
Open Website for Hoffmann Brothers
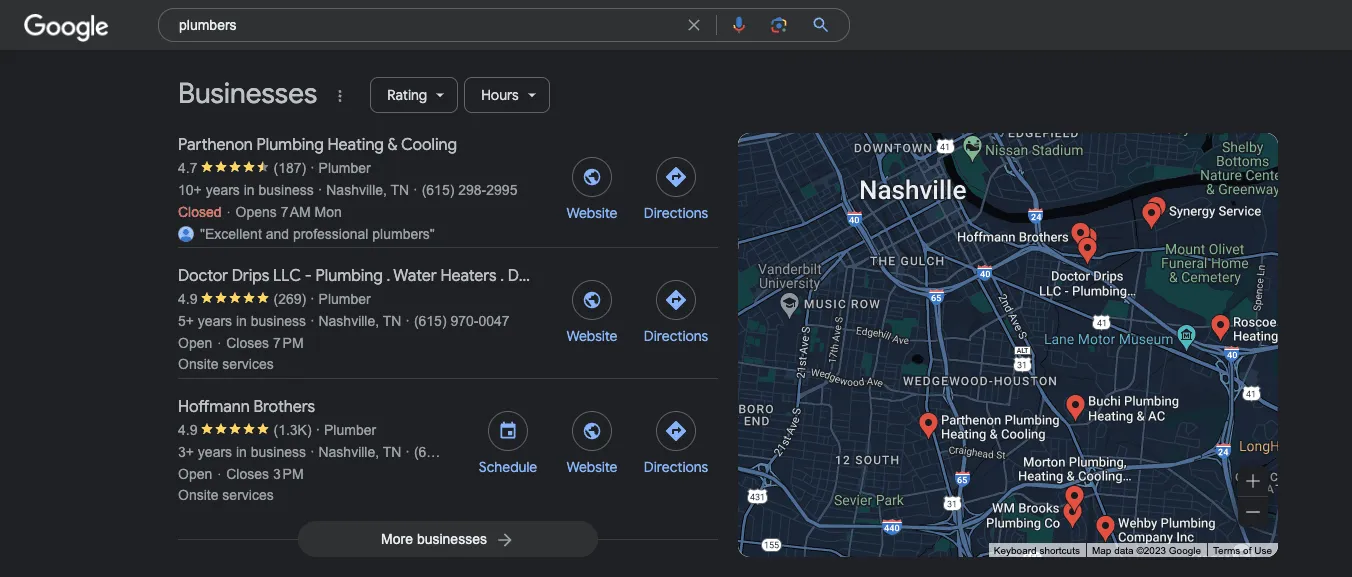pyautogui.click(x=591, y=430)
